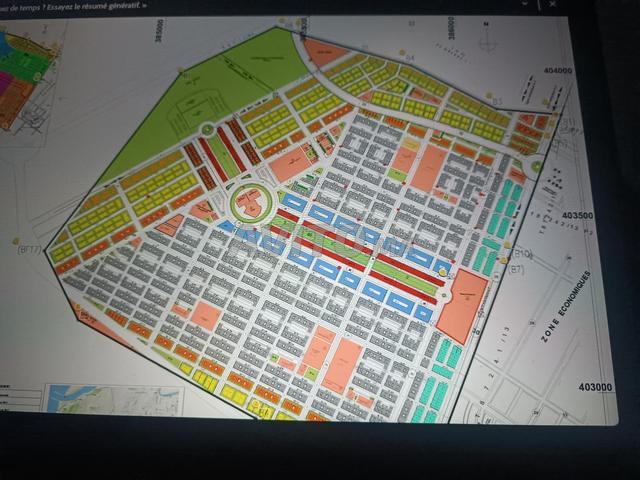640x480 pixels.
Task: Click the B4 boundary marker
Action: click(x=408, y=58)
